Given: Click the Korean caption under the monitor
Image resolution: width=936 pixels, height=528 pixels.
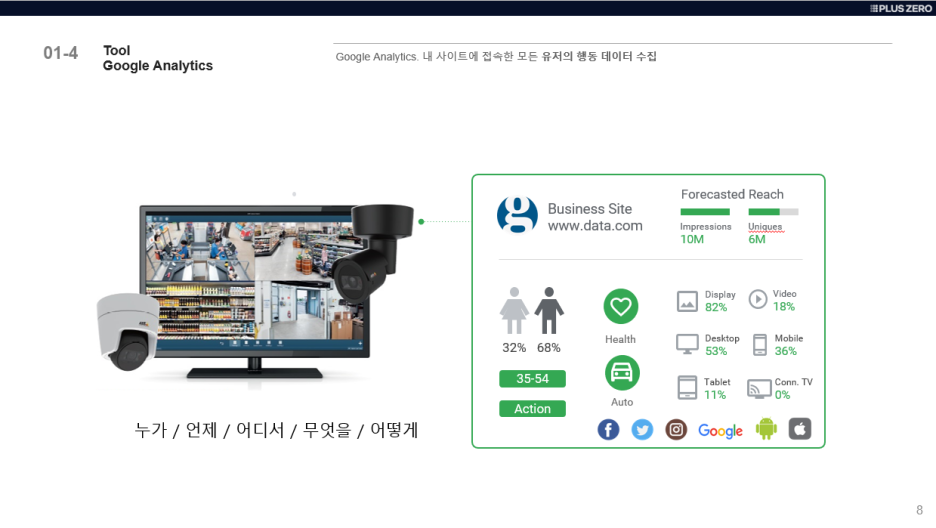Looking at the screenshot, I should (276, 430).
